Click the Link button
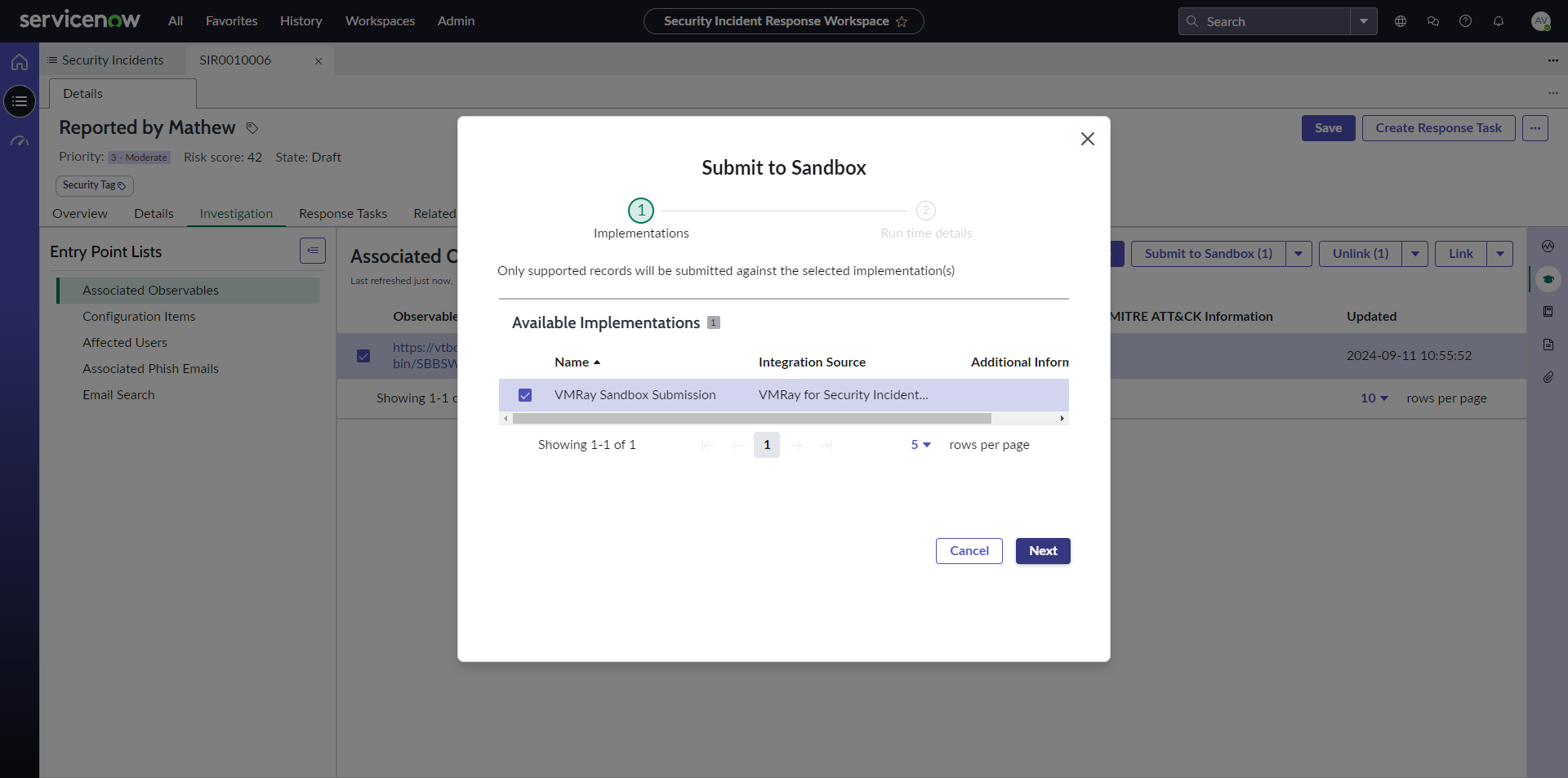1568x778 pixels. (1460, 254)
